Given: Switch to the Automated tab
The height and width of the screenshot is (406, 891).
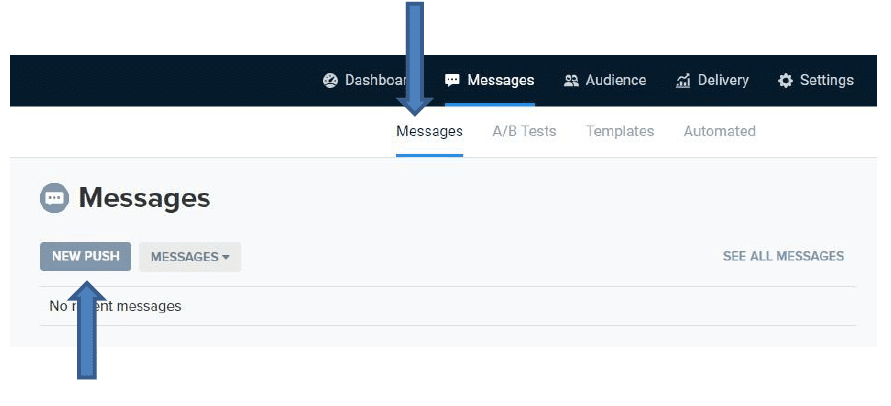Looking at the screenshot, I should pyautogui.click(x=719, y=131).
